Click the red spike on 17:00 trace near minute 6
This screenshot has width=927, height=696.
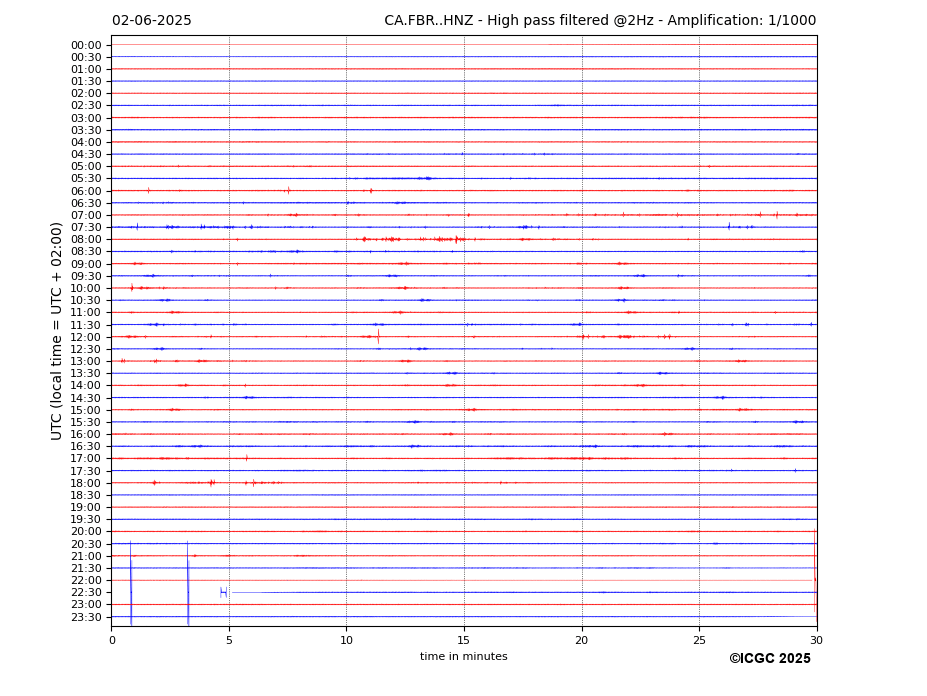(247, 458)
